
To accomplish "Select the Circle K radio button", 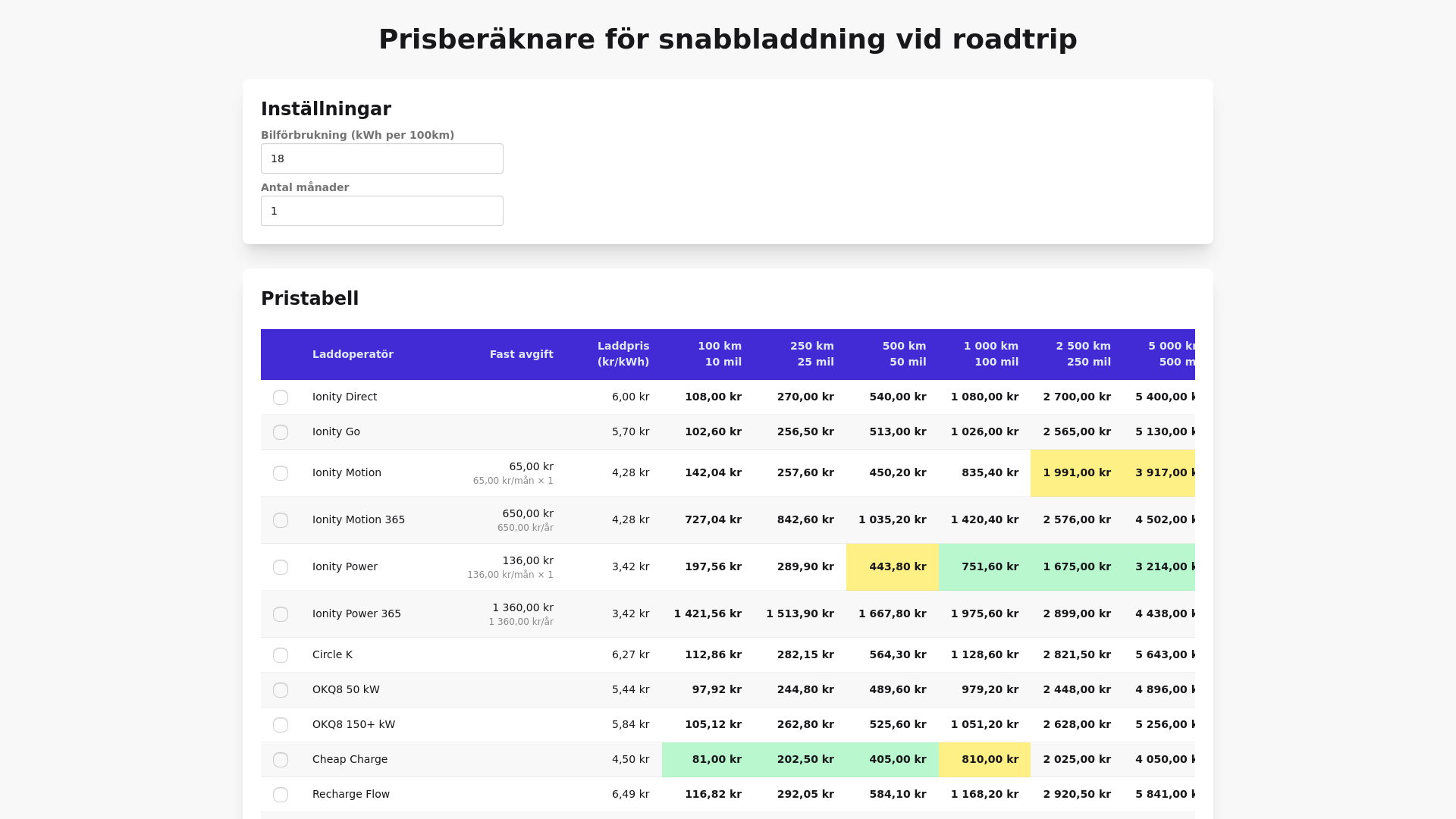I will (x=281, y=655).
